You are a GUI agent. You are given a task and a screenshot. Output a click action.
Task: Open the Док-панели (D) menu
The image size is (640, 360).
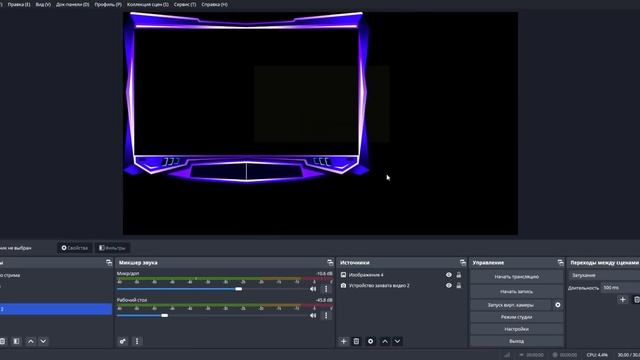tap(72, 4)
